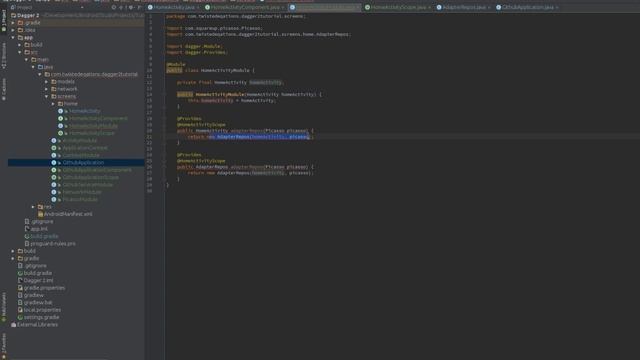Collapse the src folder arrow
This screenshot has height=360, width=640.
[20, 52]
